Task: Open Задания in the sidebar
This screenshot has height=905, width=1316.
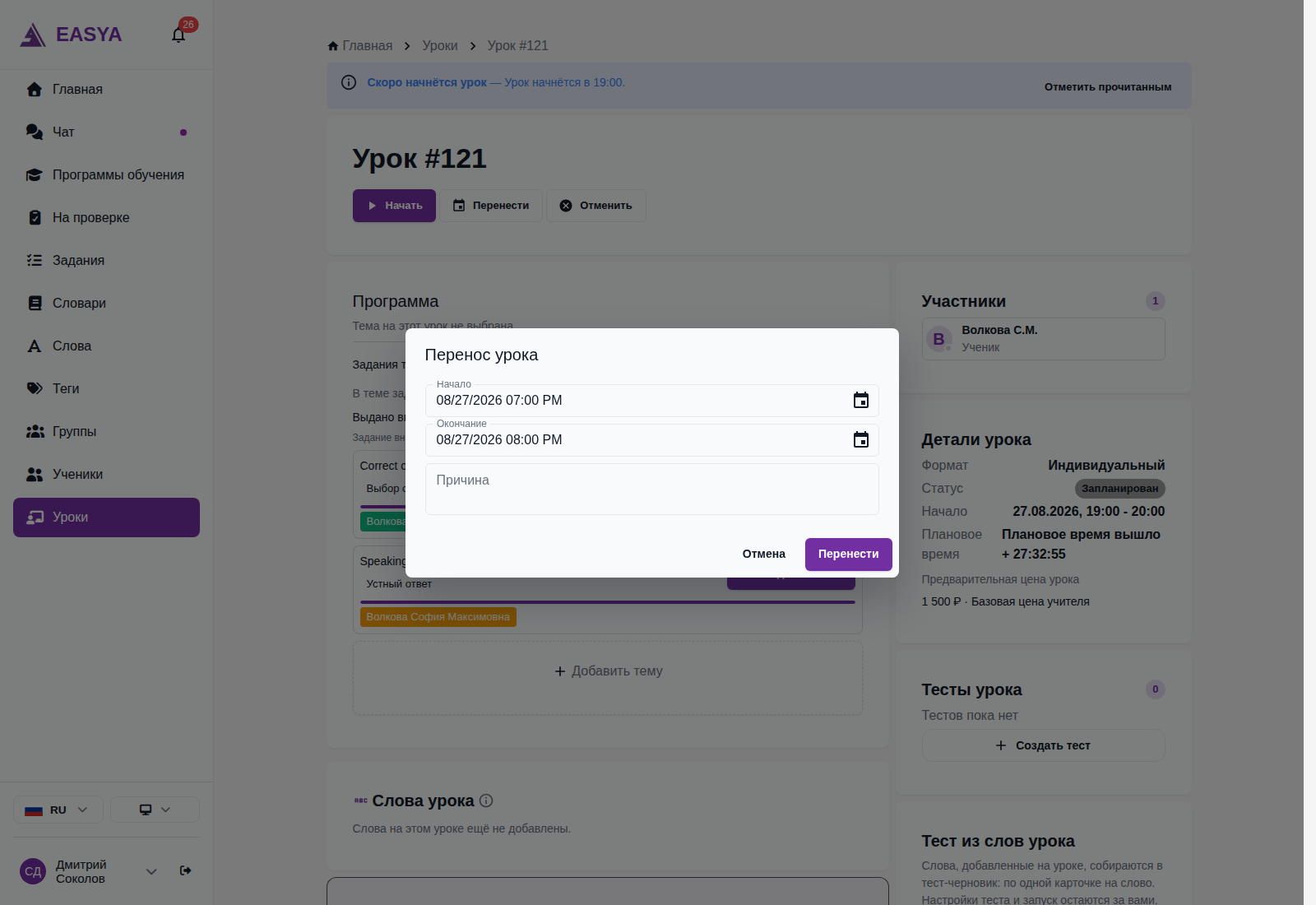Action: pyautogui.click(x=106, y=260)
